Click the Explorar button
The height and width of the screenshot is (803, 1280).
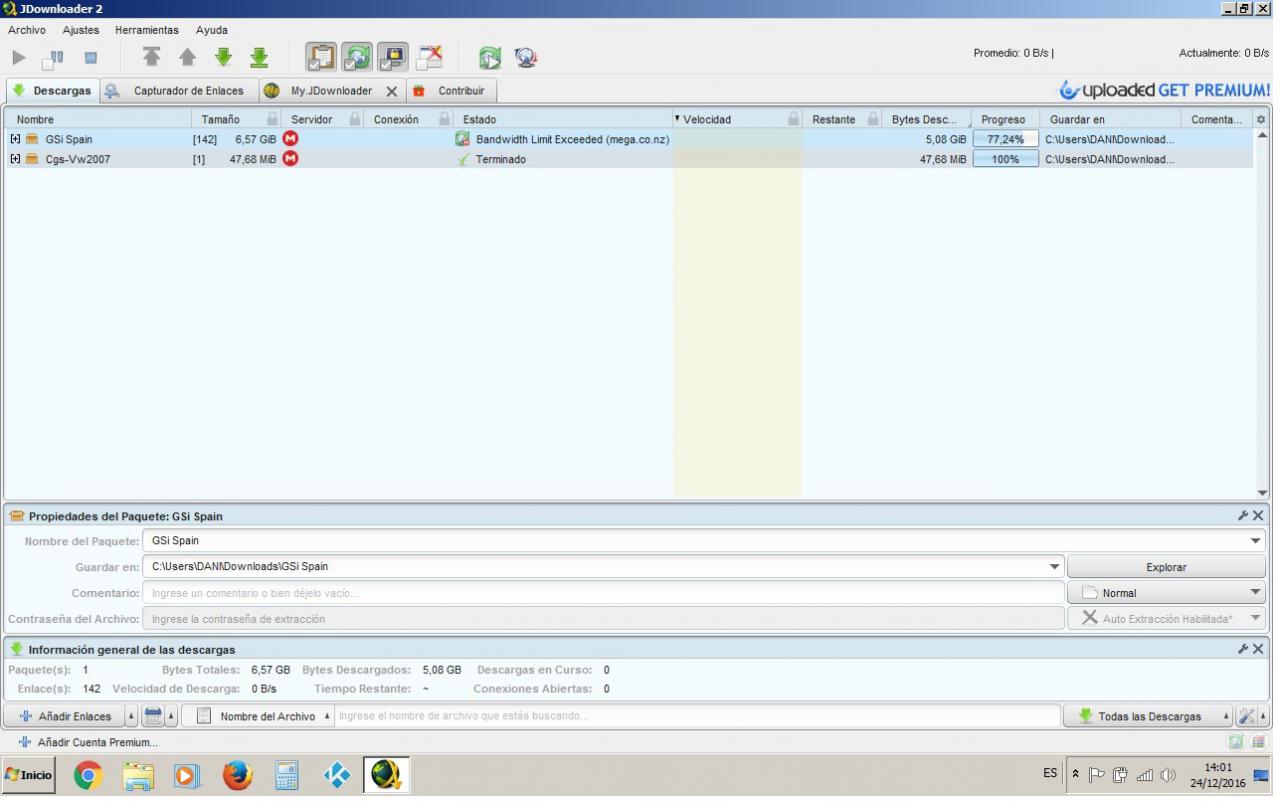click(1165, 567)
